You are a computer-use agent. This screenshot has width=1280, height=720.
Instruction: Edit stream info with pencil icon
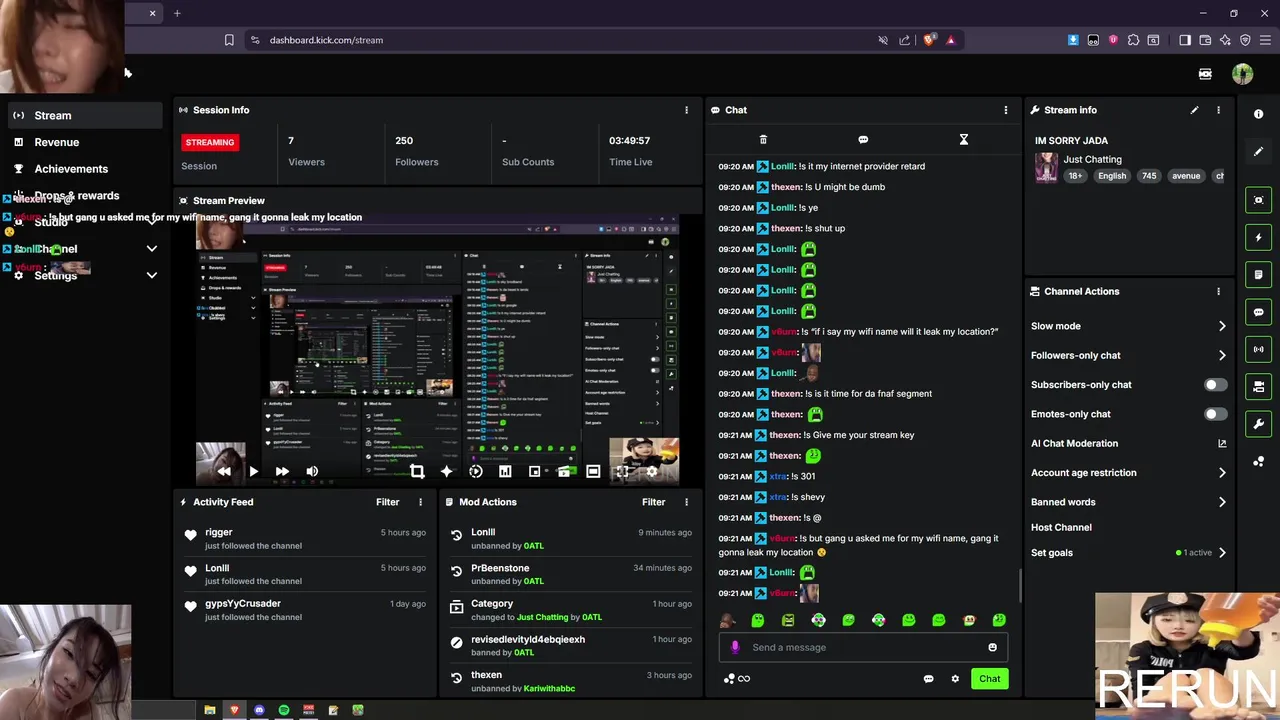coord(1194,110)
